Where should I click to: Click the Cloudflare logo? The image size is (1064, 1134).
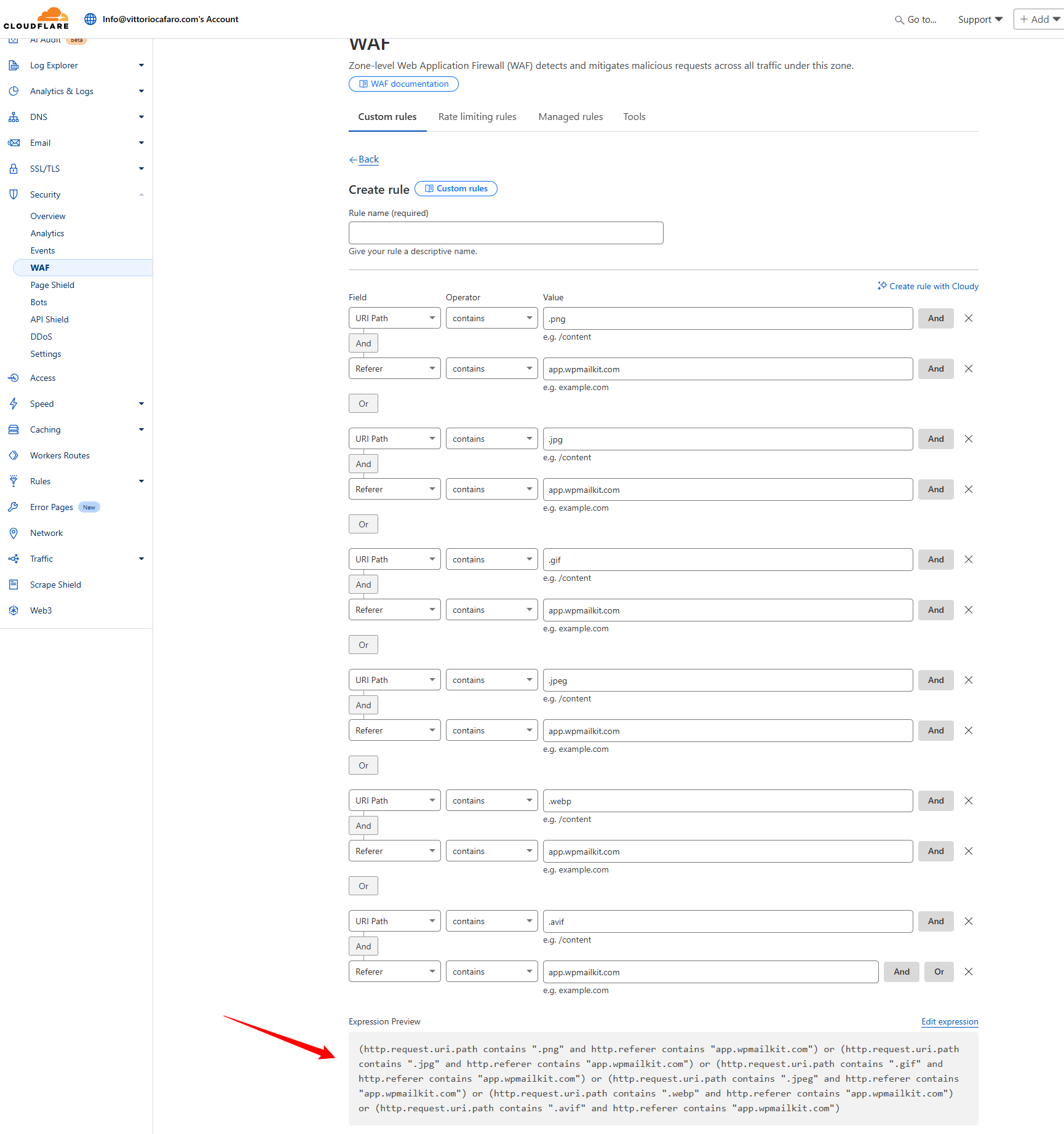[x=36, y=18]
